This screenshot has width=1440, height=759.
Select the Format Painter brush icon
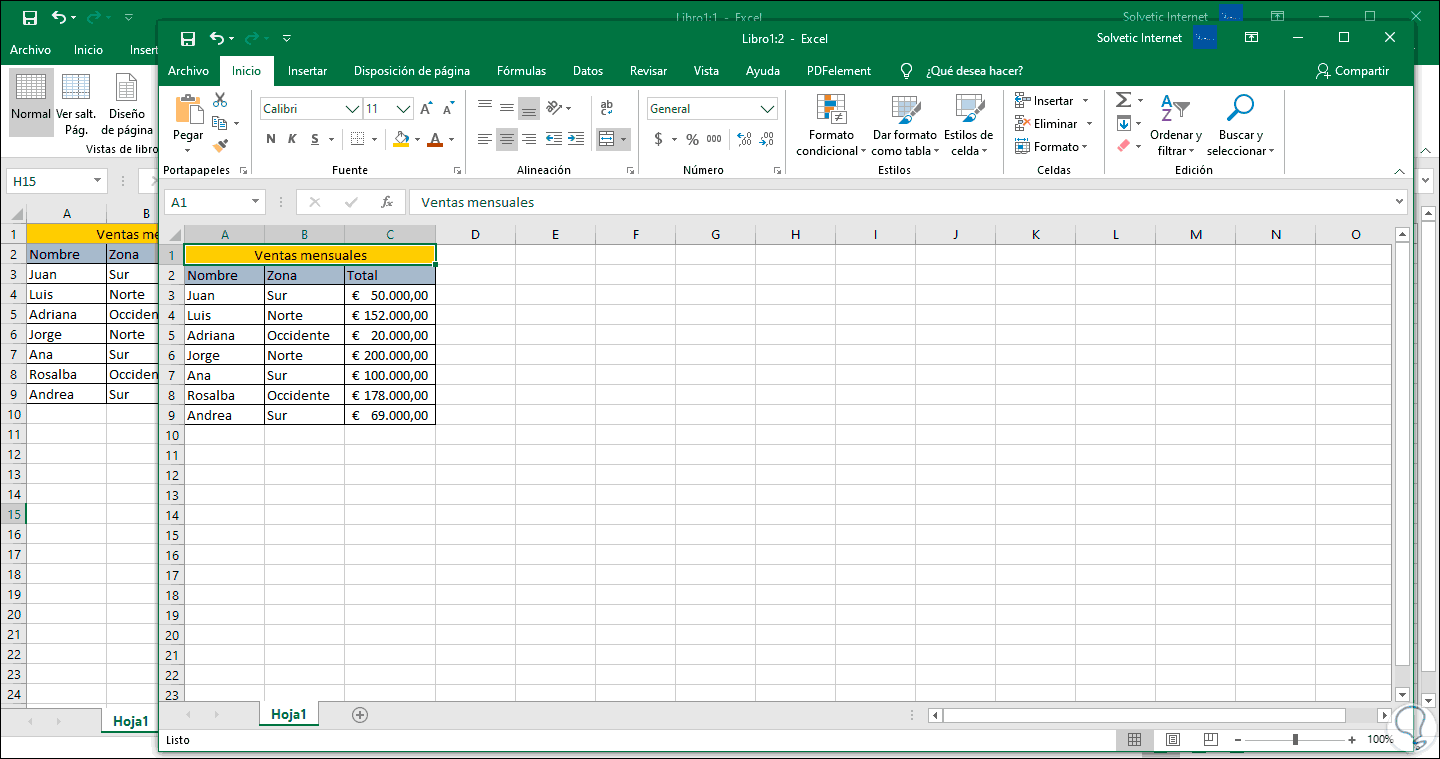coord(221,145)
